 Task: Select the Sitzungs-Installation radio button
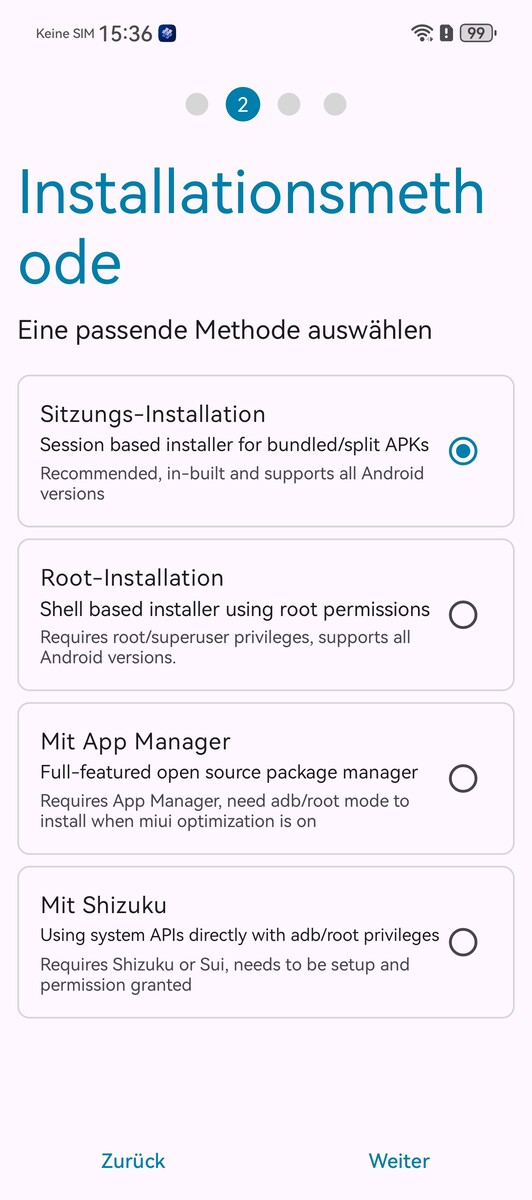click(x=463, y=451)
